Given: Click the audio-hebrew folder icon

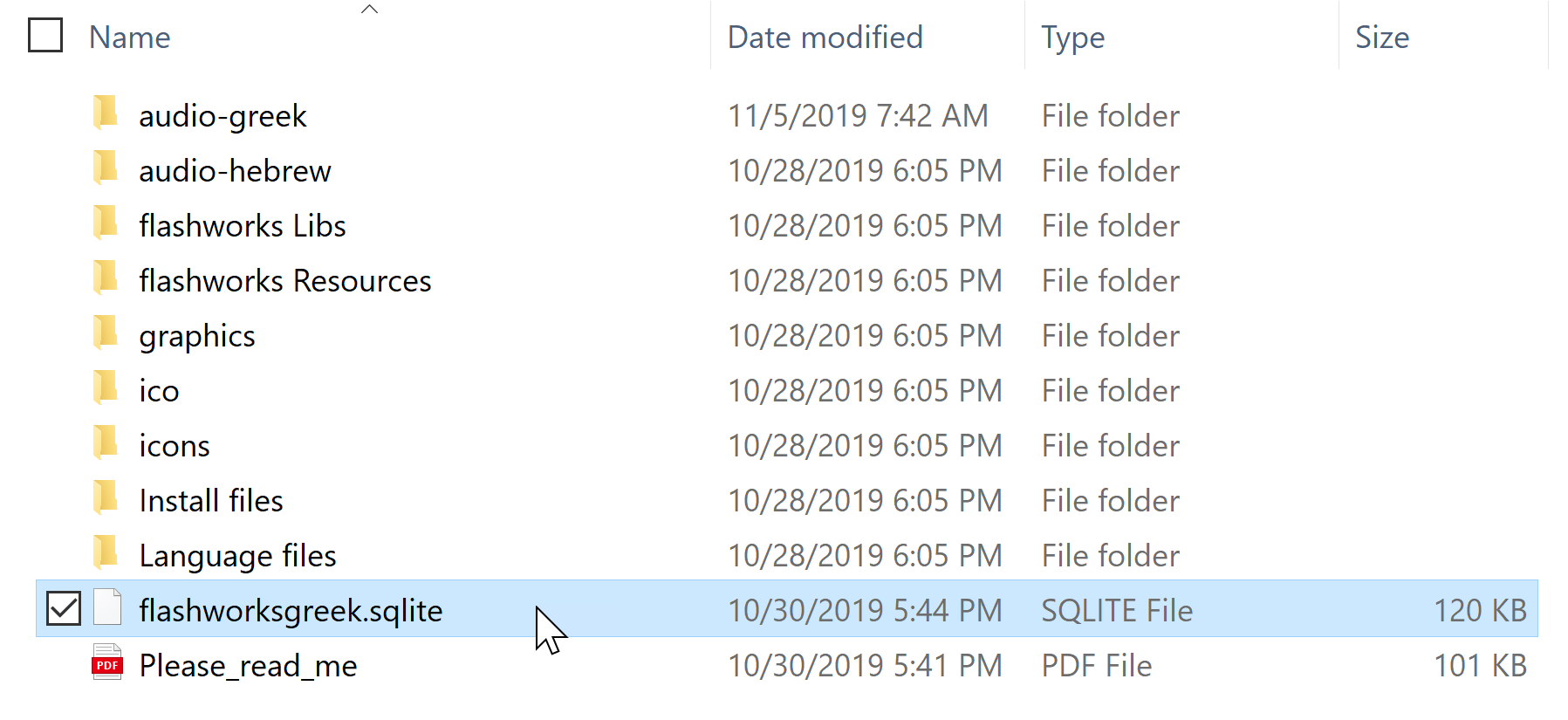Looking at the screenshot, I should (106, 168).
